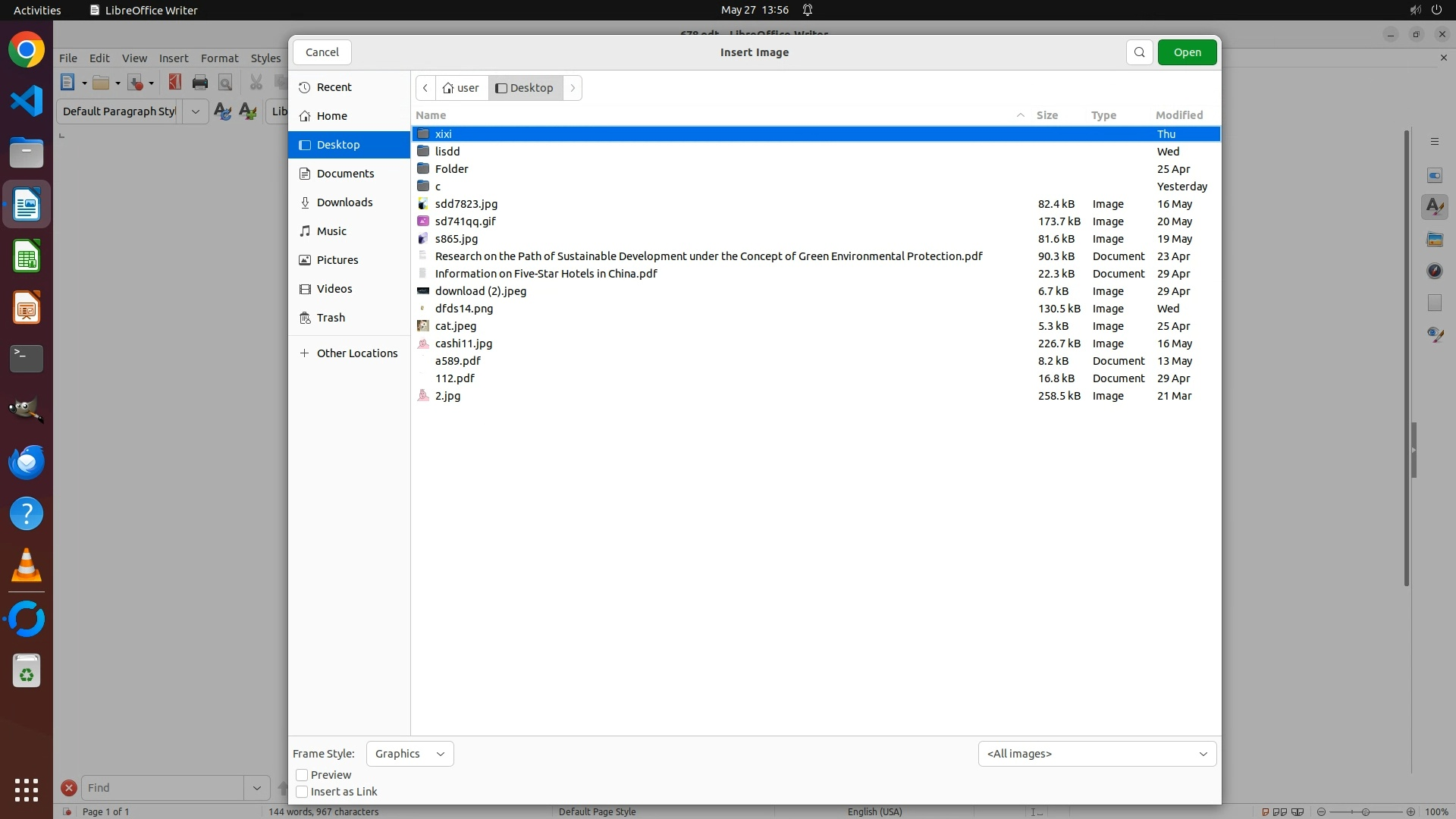Click the Styles icon in right sidebar
The width and height of the screenshot is (1456, 819).
click(x=1434, y=207)
